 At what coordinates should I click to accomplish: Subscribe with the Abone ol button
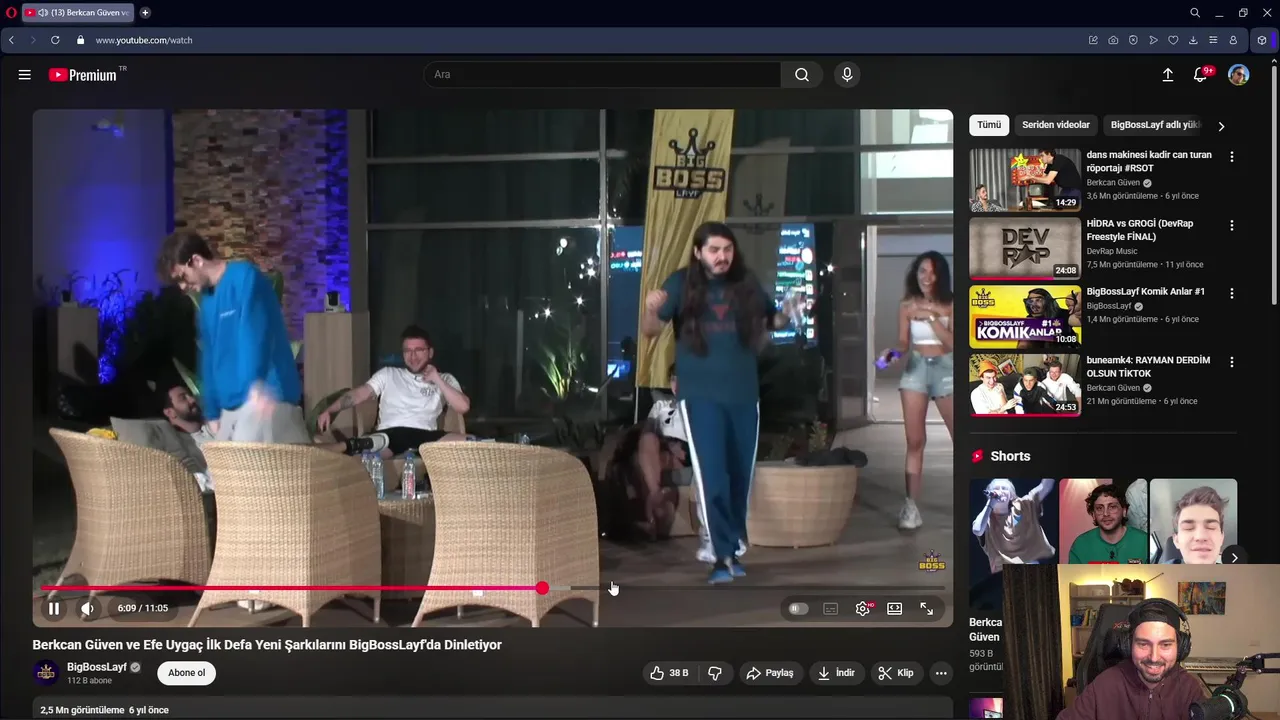(x=187, y=673)
